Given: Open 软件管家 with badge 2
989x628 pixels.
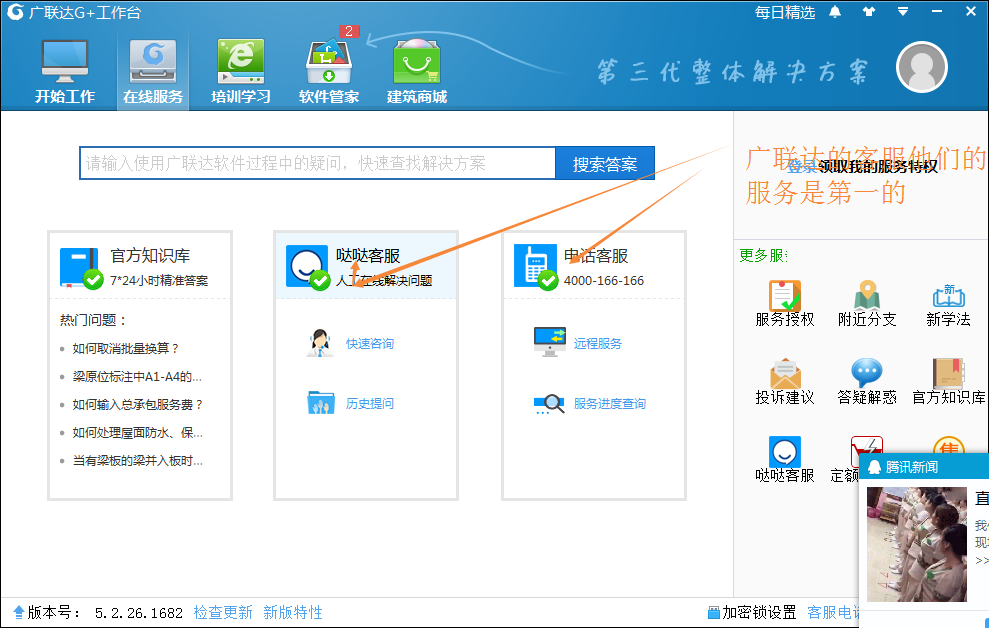Looking at the screenshot, I should 329,71.
